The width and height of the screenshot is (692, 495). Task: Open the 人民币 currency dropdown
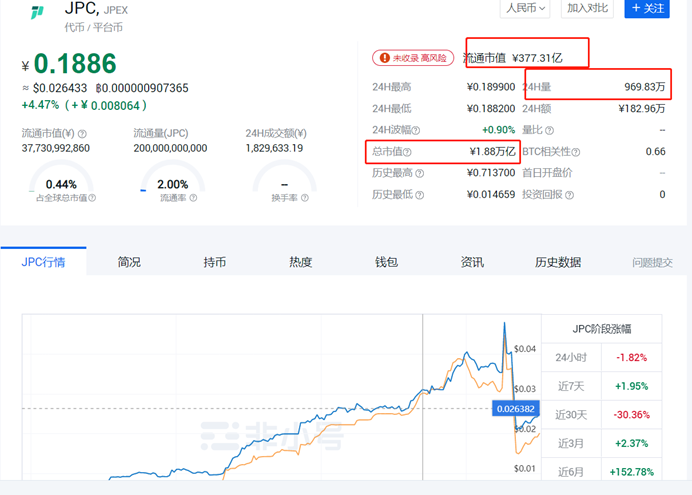pos(525,8)
